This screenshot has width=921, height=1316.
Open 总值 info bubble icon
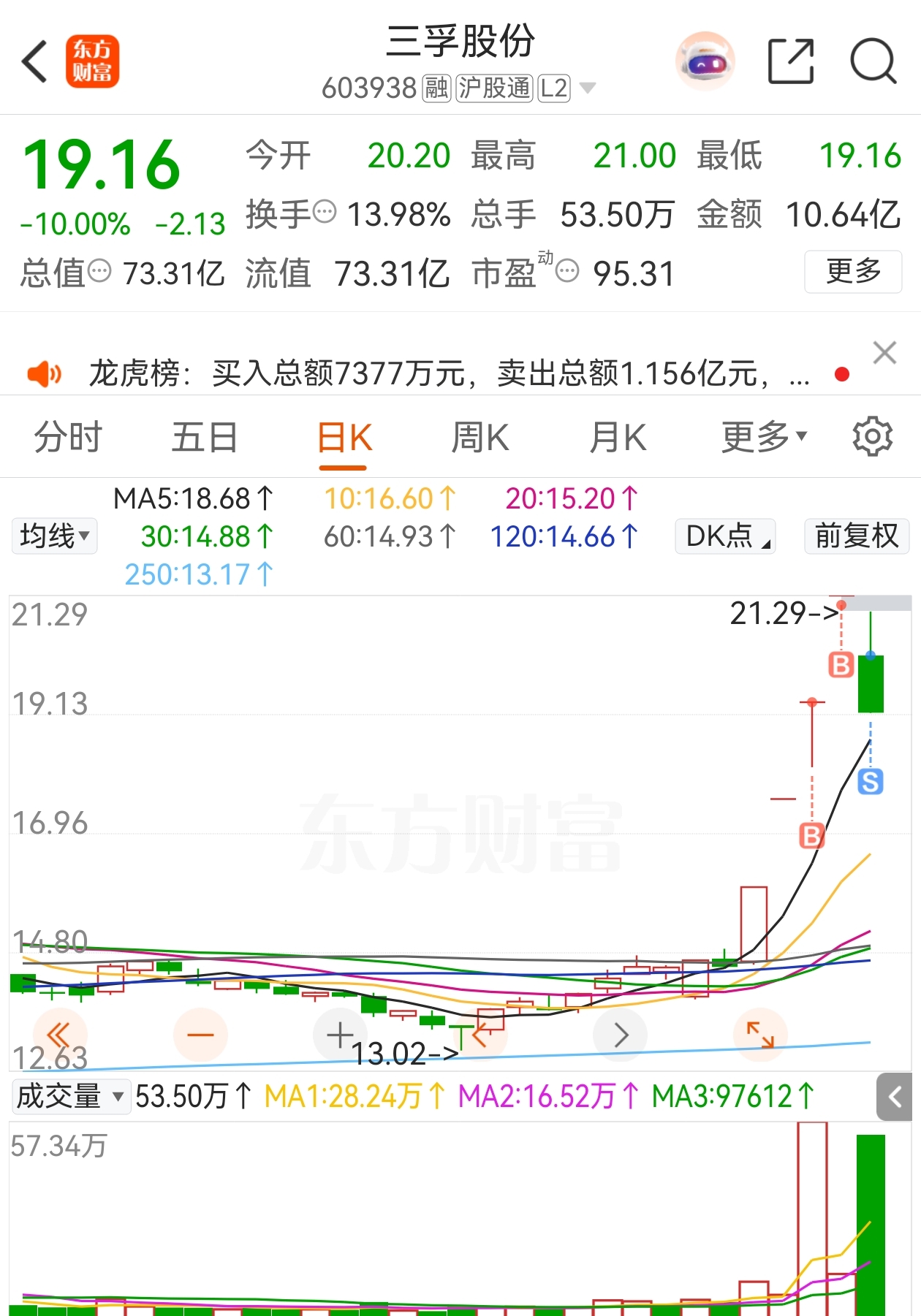[99, 271]
